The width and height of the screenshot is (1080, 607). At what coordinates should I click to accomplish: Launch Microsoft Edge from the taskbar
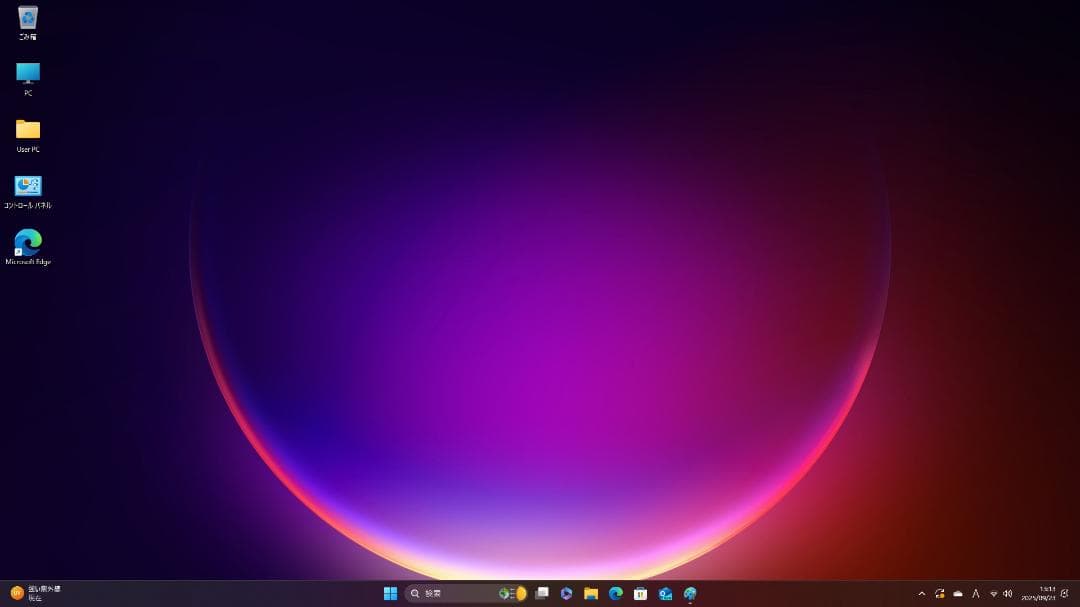pyautogui.click(x=616, y=592)
